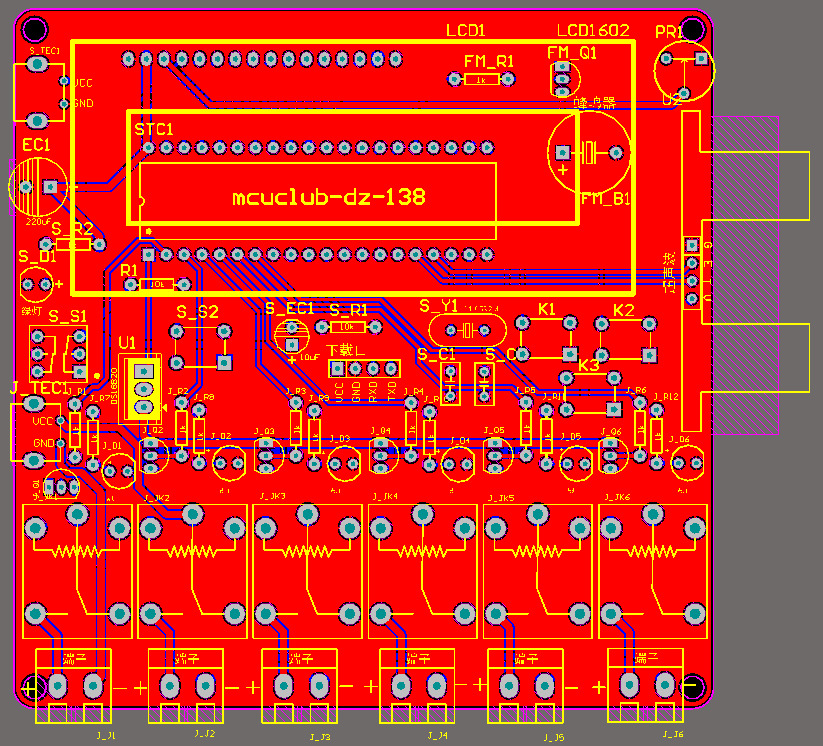Select the J_TEC1 power connector
823x746 pixels.
click(x=37, y=432)
